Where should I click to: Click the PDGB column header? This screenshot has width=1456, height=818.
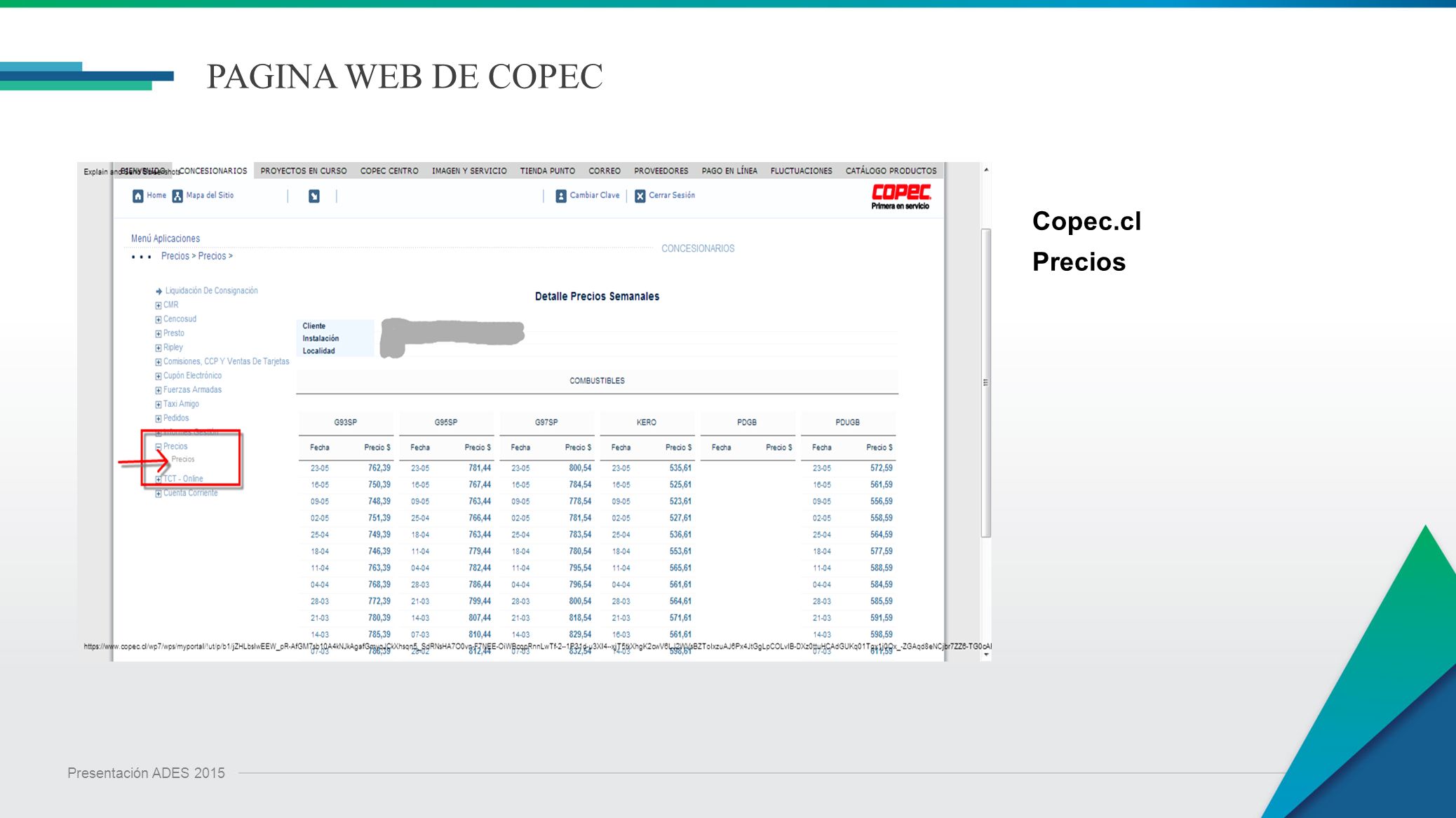pos(747,422)
